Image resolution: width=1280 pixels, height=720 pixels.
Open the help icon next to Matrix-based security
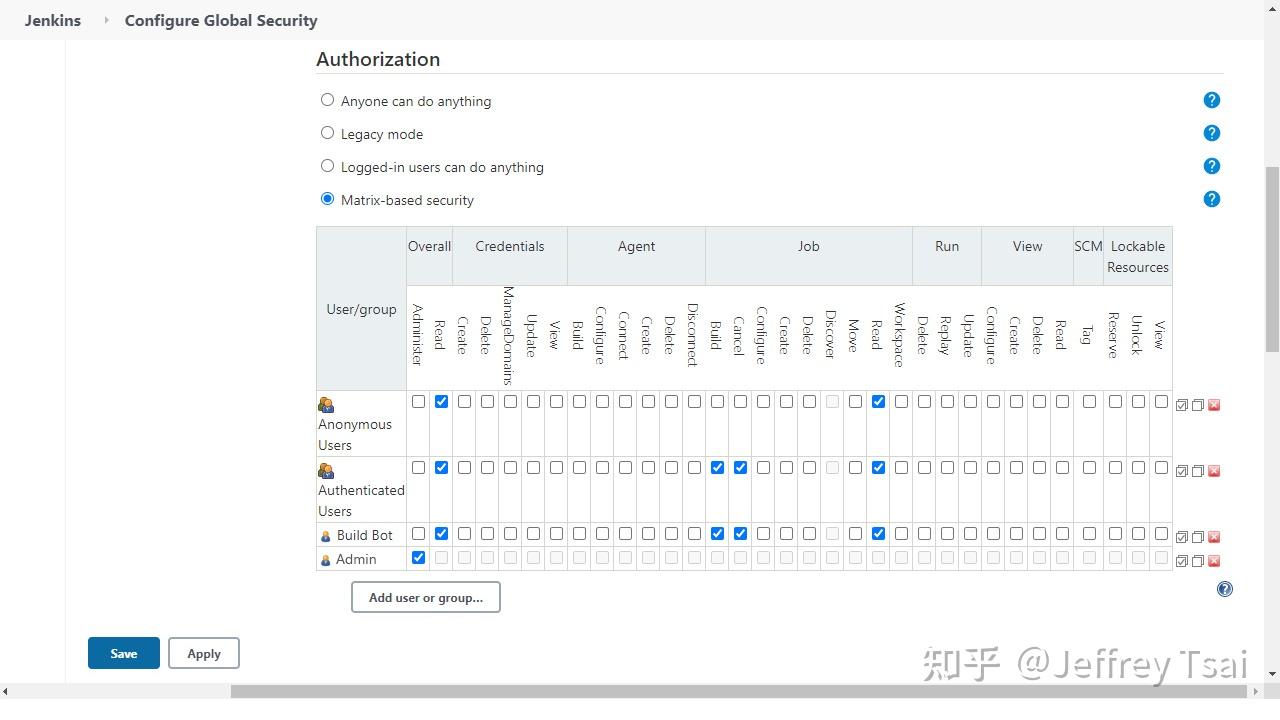(1211, 199)
